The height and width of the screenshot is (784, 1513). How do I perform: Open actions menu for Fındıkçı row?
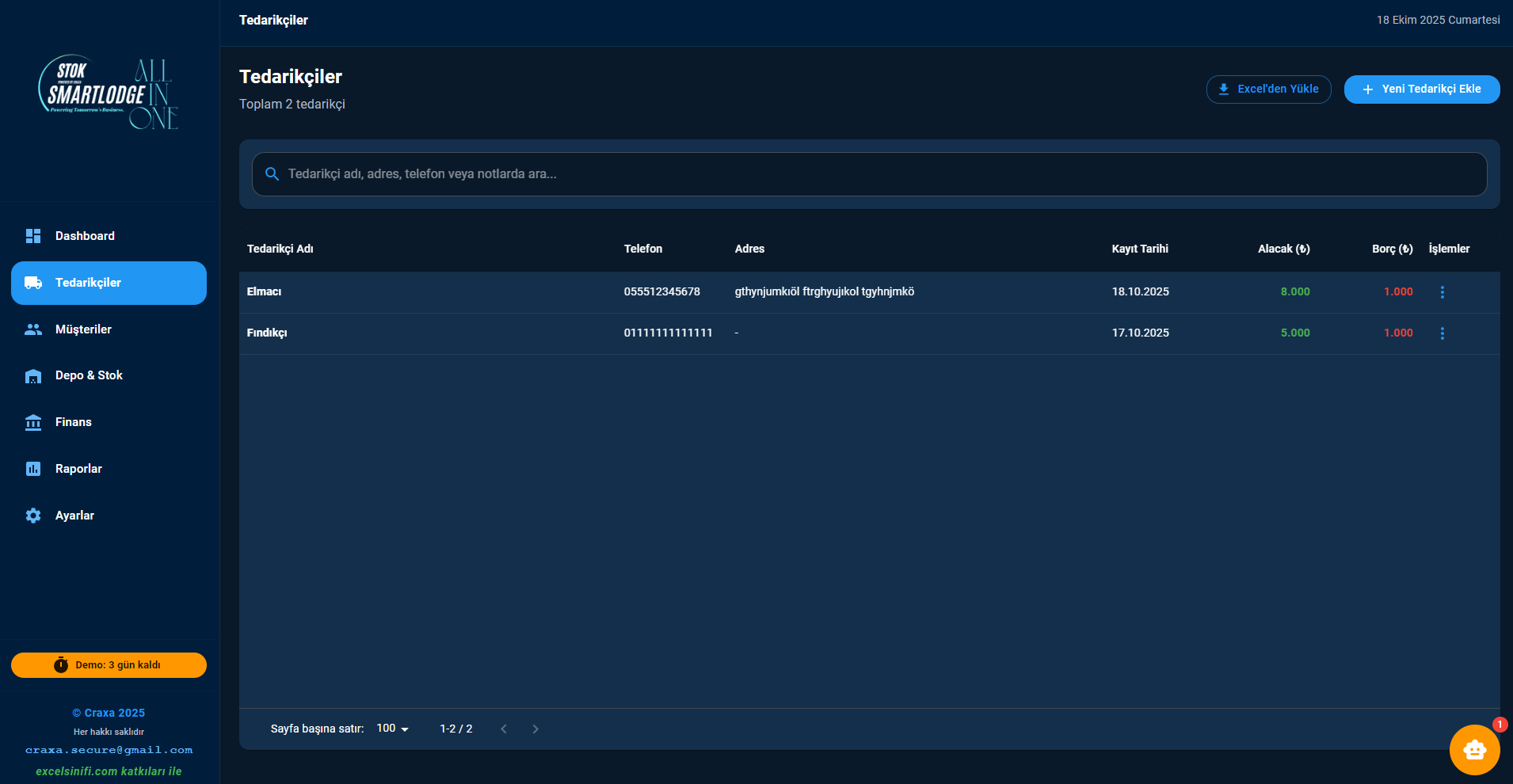(x=1442, y=333)
